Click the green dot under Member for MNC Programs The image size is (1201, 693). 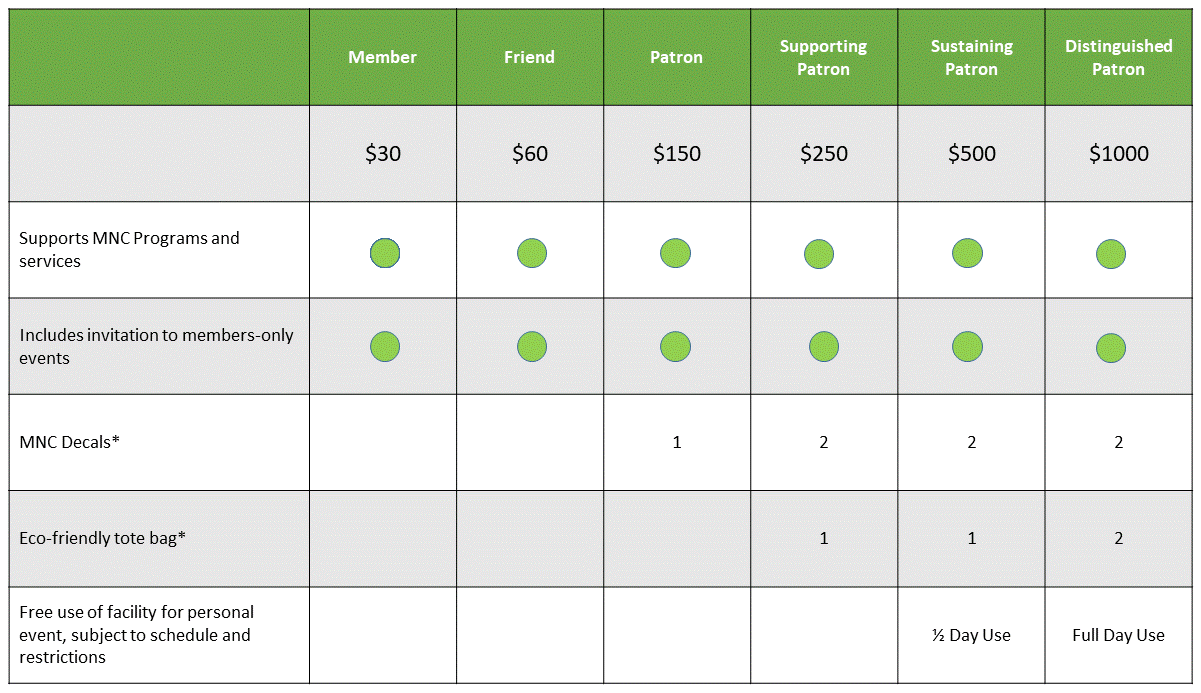(x=385, y=254)
